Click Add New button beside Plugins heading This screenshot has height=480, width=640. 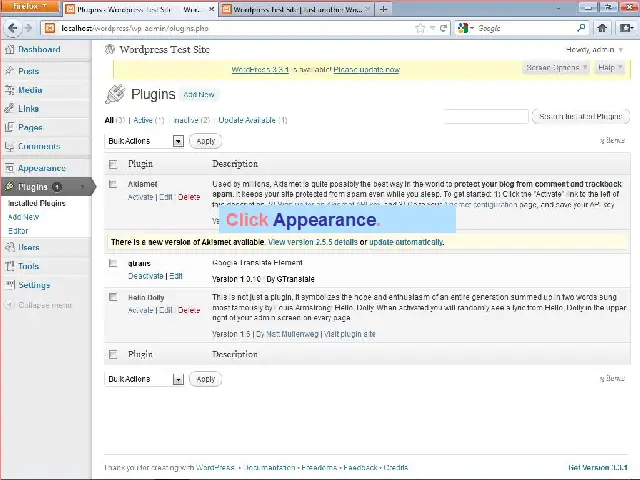coord(199,95)
